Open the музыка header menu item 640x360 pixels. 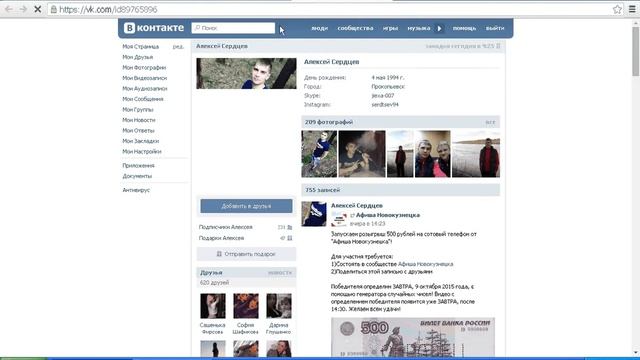419,28
